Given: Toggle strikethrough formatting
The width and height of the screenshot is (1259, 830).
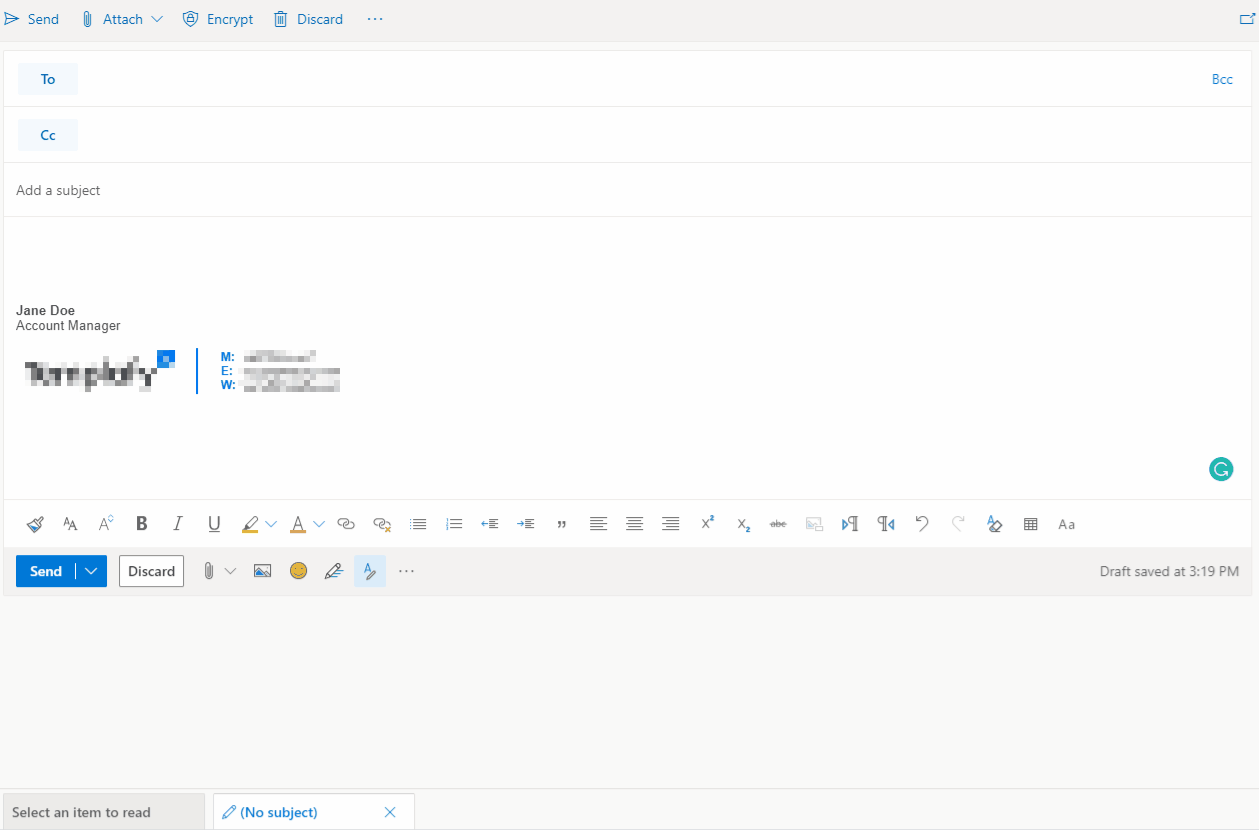Looking at the screenshot, I should pos(778,524).
